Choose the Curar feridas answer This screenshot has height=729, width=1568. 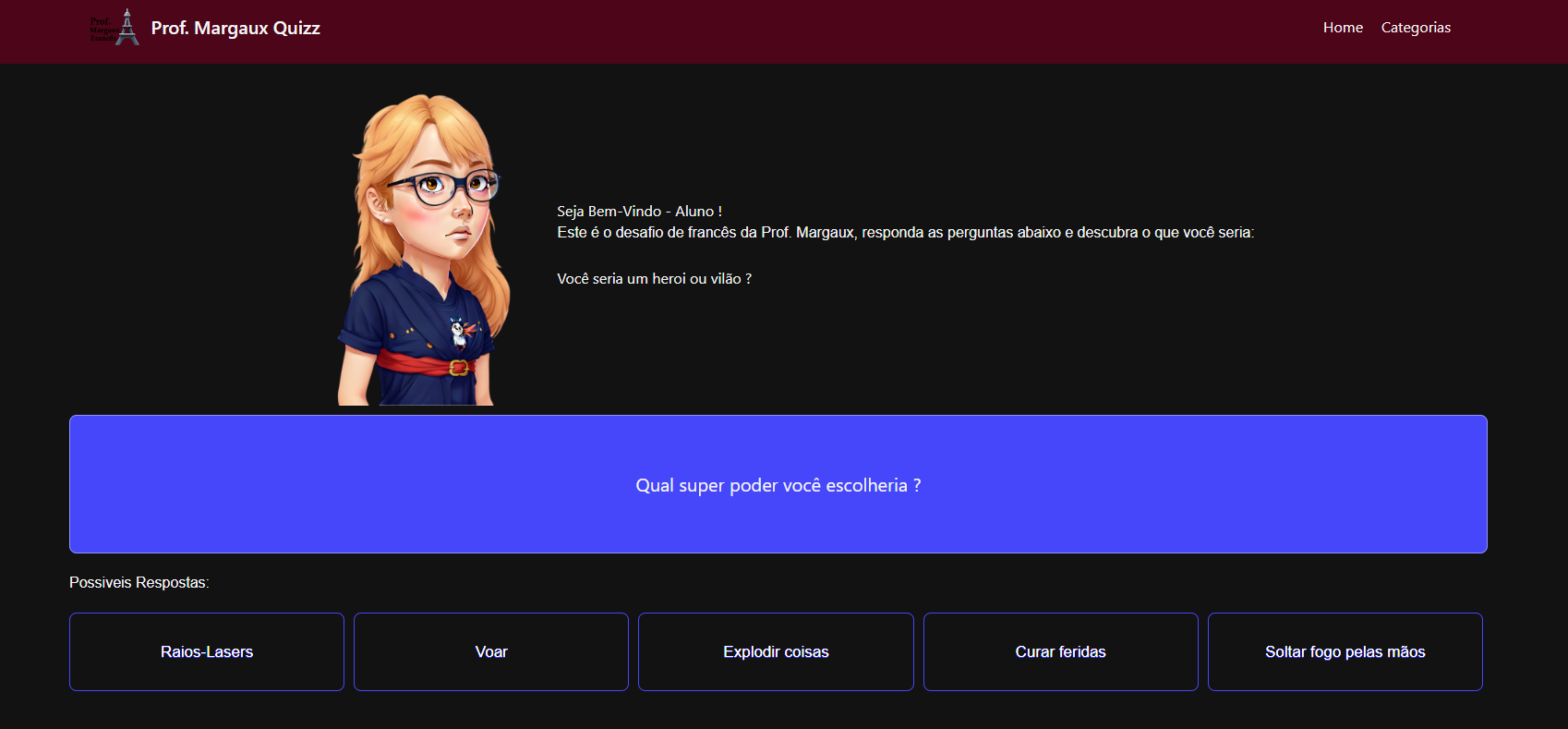pyautogui.click(x=1061, y=651)
